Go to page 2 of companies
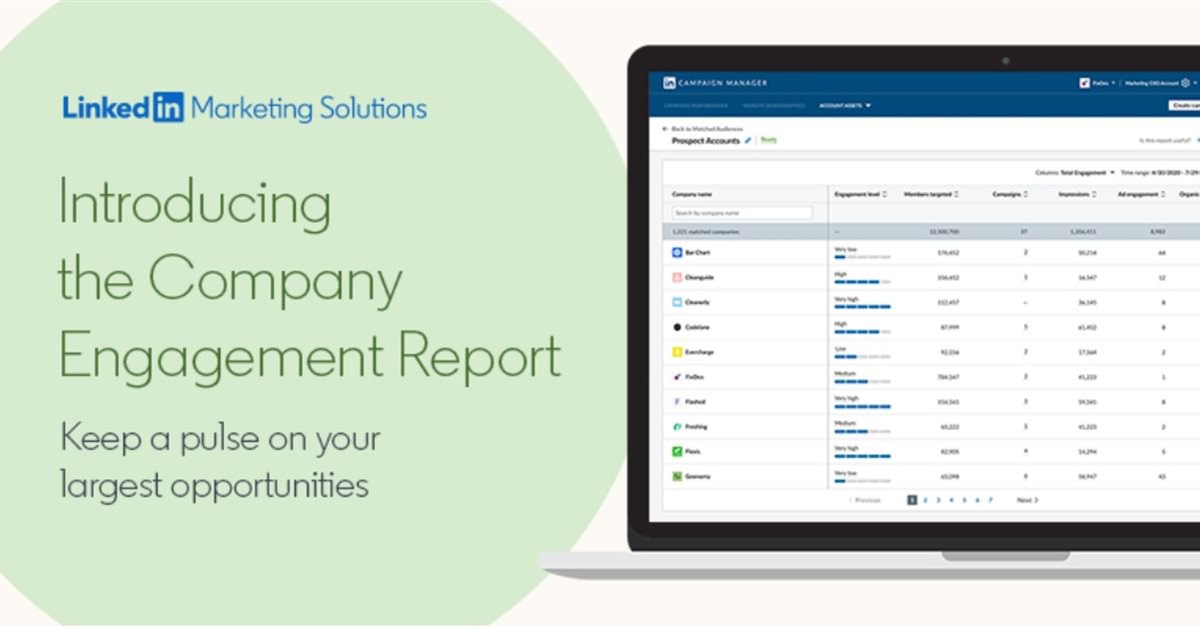Screen dimensions: 1200x628 pos(925,500)
